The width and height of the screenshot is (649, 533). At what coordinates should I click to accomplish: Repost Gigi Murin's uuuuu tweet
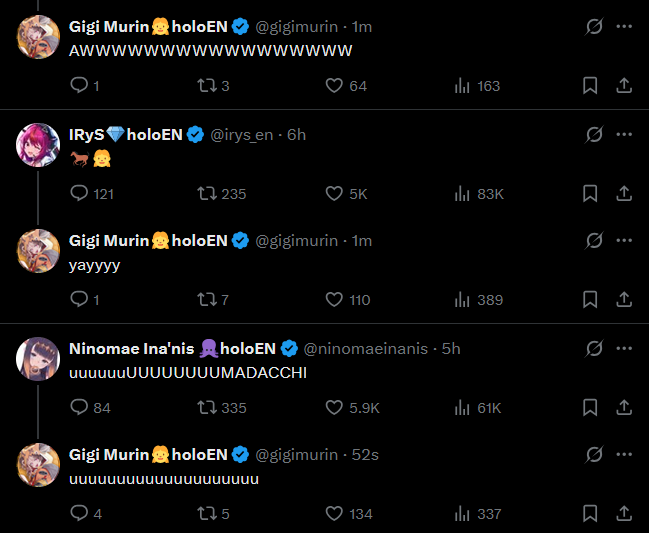207,514
